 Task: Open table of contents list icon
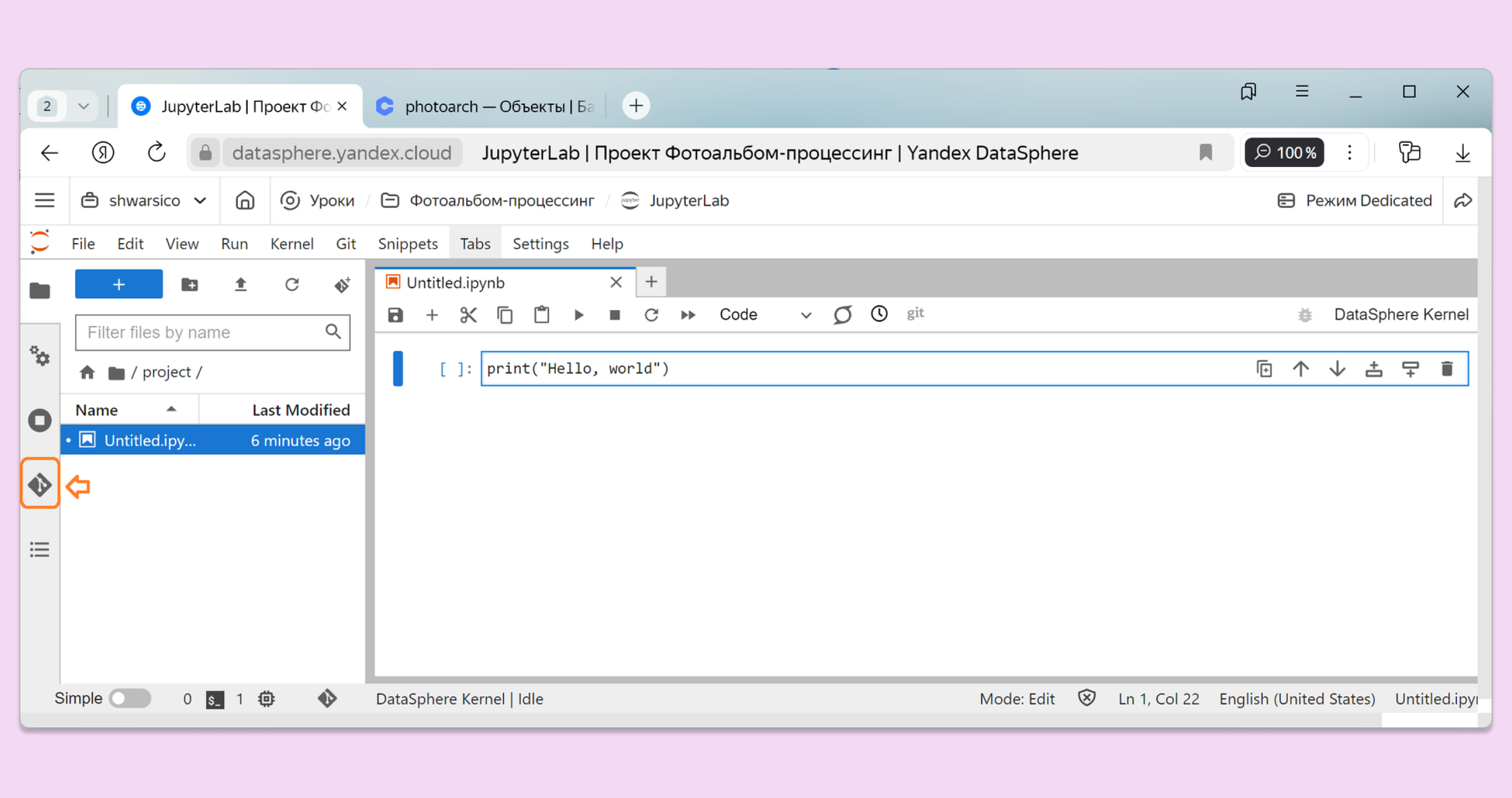coord(40,549)
